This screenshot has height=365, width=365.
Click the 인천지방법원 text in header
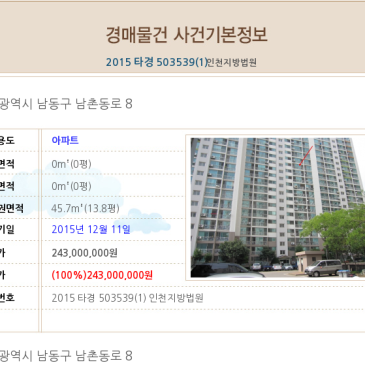[232, 63]
